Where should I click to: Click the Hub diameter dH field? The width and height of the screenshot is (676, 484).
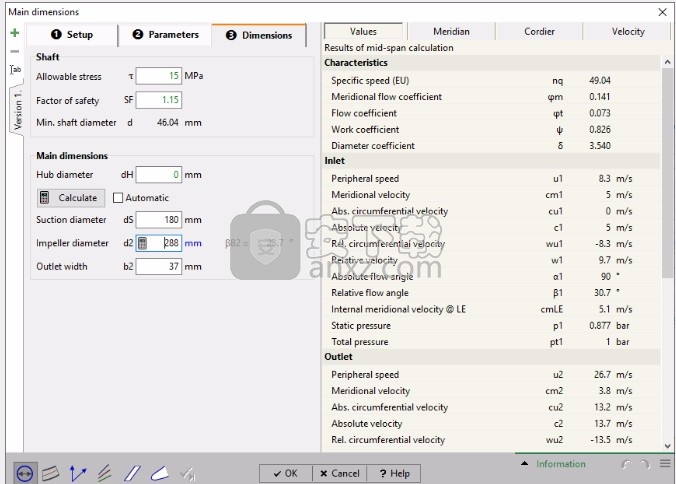tap(159, 175)
